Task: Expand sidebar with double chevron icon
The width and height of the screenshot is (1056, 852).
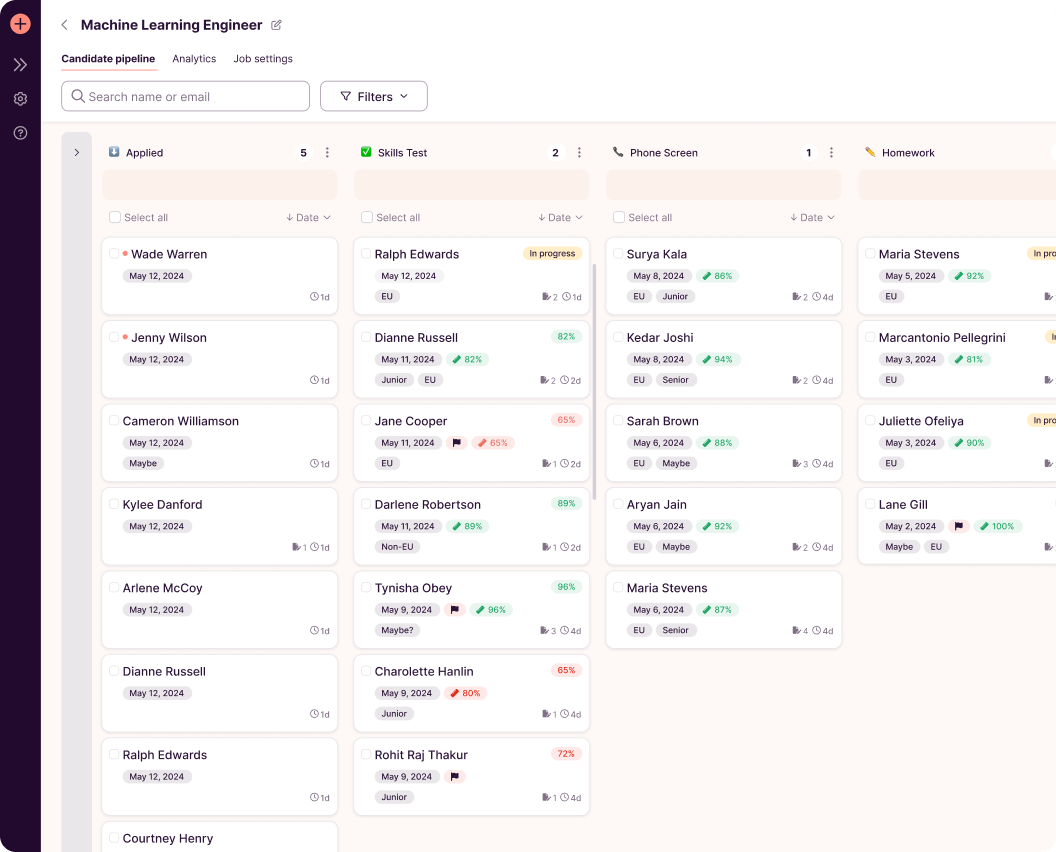Action: pos(20,65)
